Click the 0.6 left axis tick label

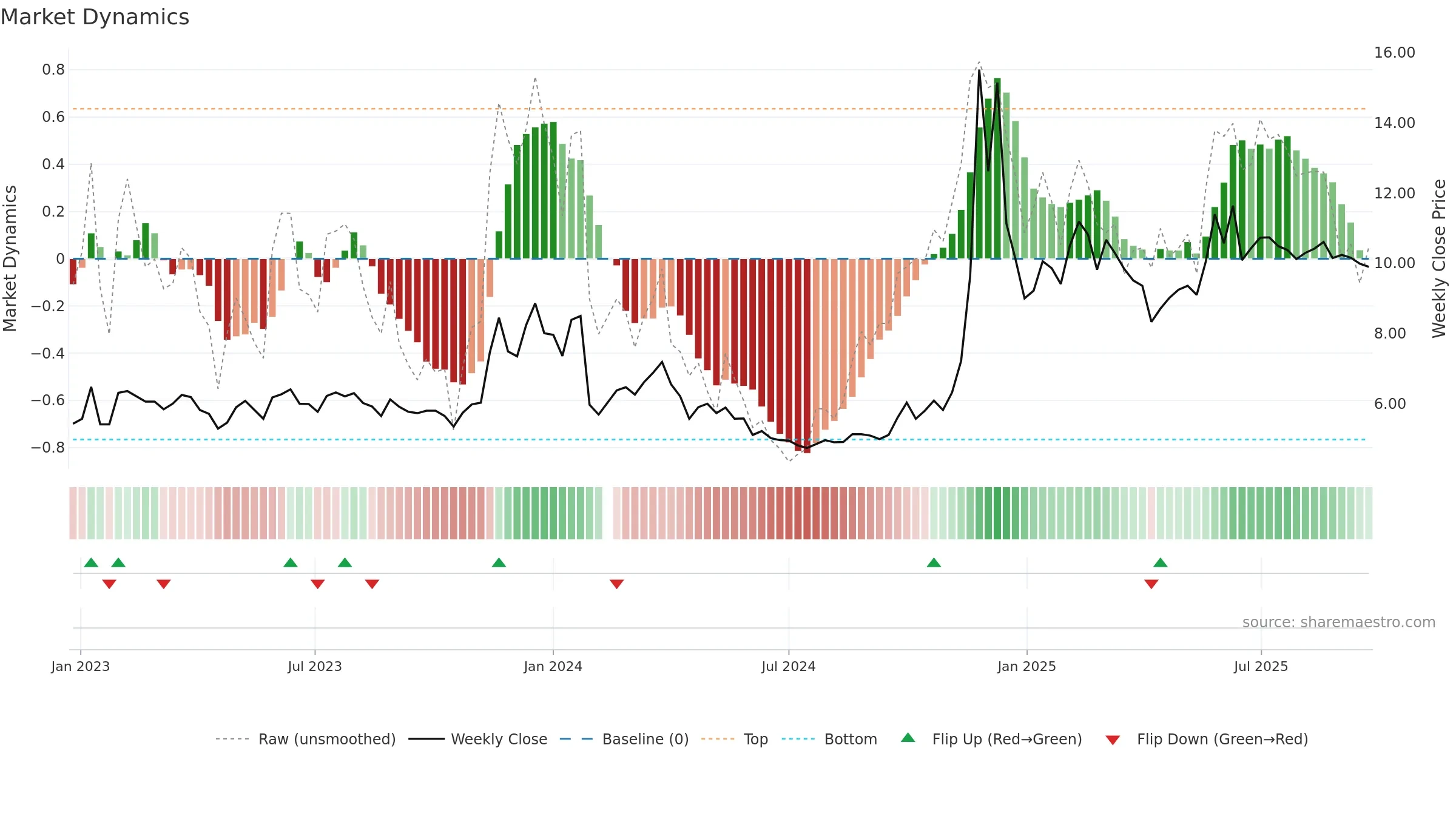[x=53, y=117]
